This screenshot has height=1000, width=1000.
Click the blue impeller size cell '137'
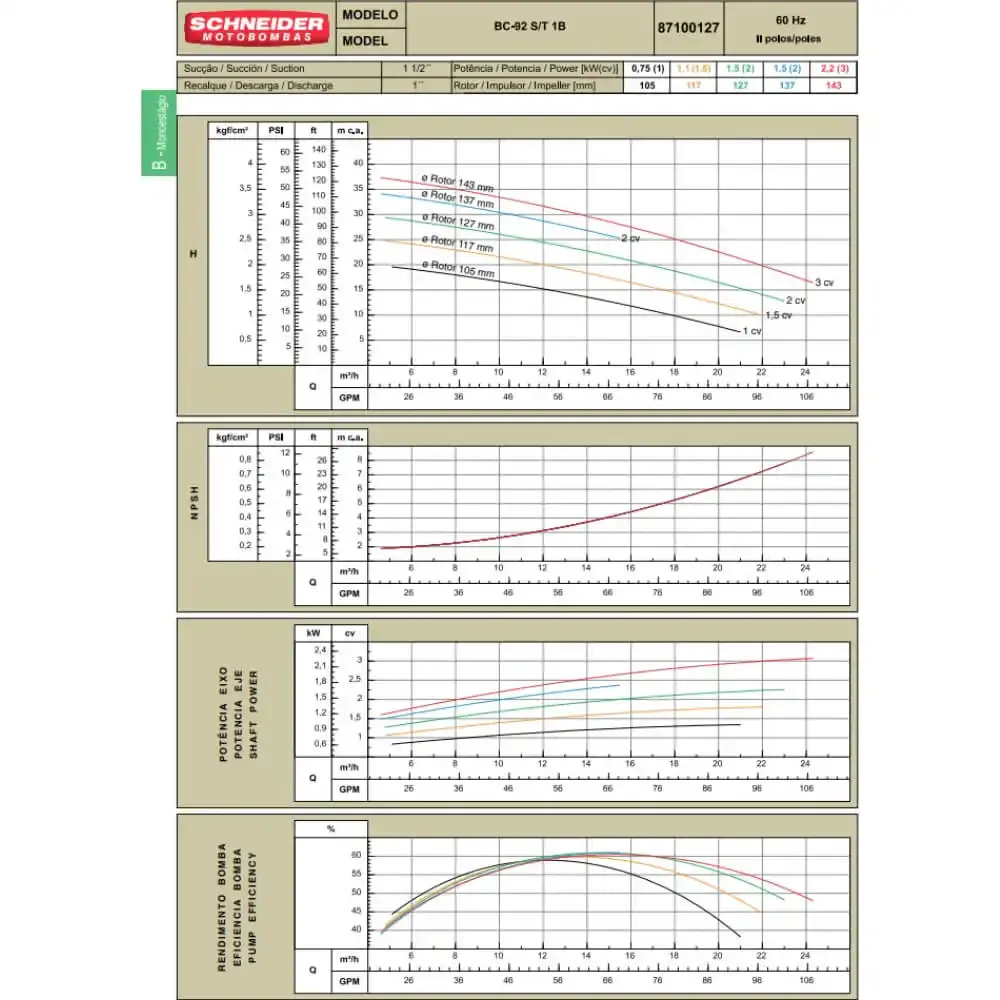click(787, 85)
